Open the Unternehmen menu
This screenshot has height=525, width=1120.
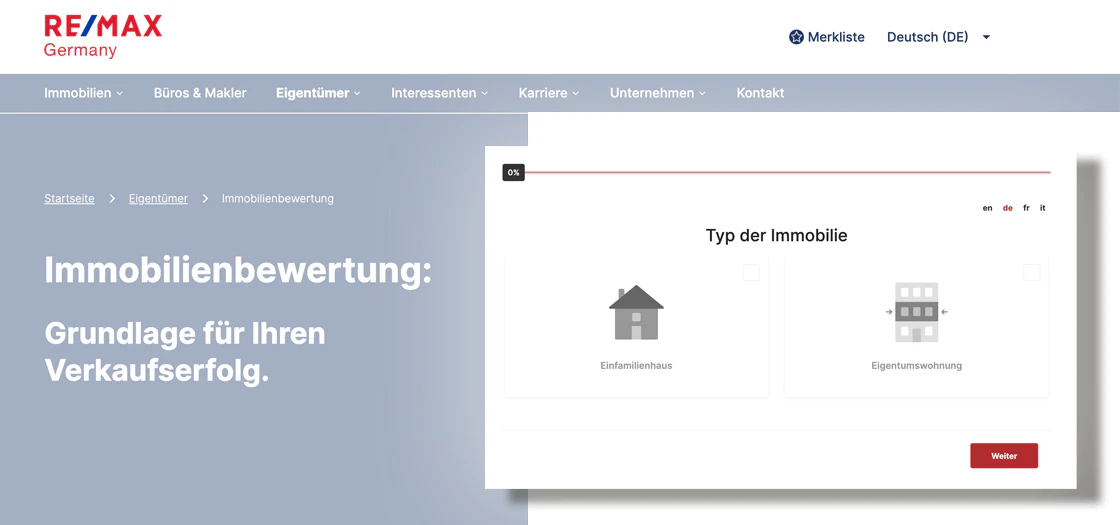click(657, 93)
